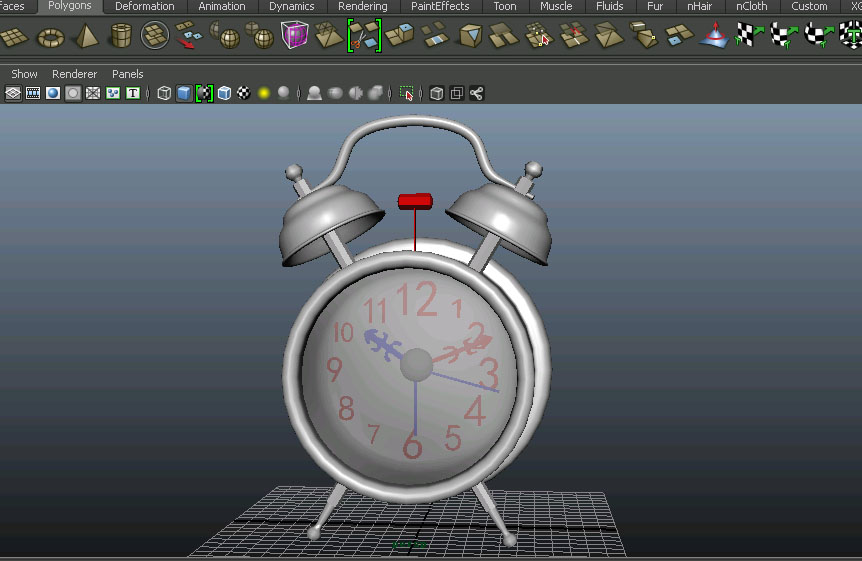Switch to the Rendering shelf tab
The image size is (862, 561).
pyautogui.click(x=362, y=6)
